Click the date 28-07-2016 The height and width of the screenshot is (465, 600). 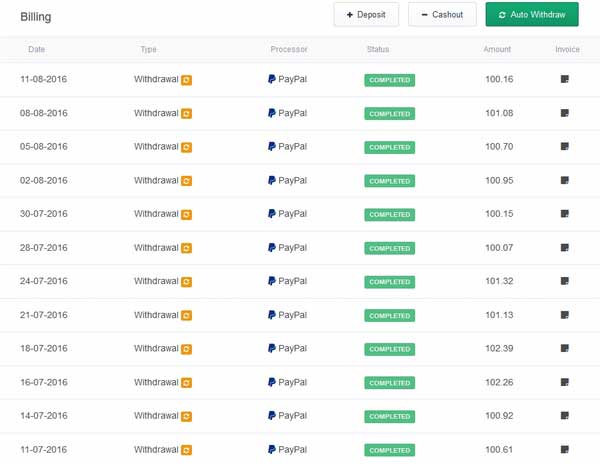tap(43, 248)
